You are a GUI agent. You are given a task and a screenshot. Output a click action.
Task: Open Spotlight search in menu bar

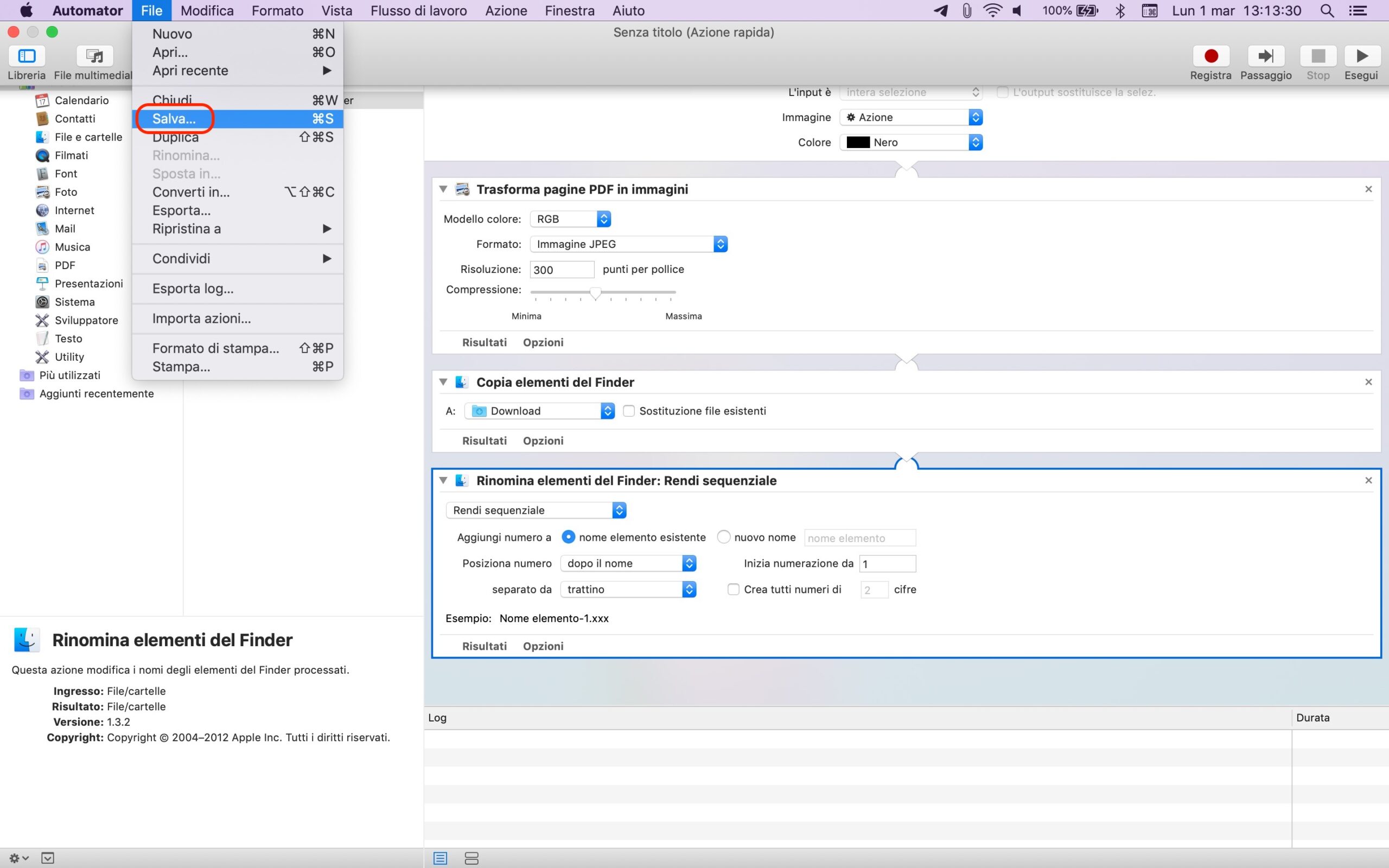pos(1327,11)
